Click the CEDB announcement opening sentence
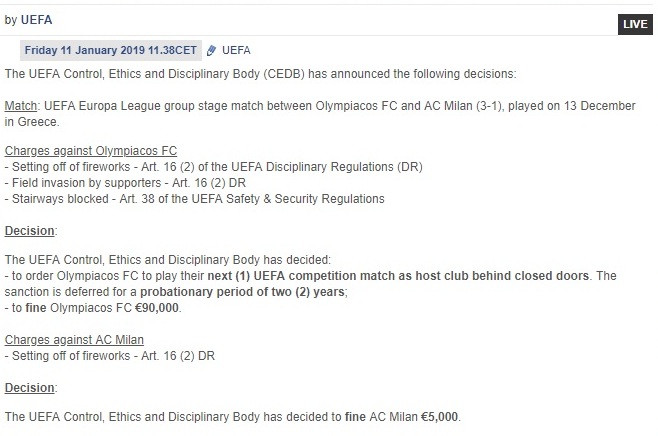The height and width of the screenshot is (436, 658). [261, 74]
